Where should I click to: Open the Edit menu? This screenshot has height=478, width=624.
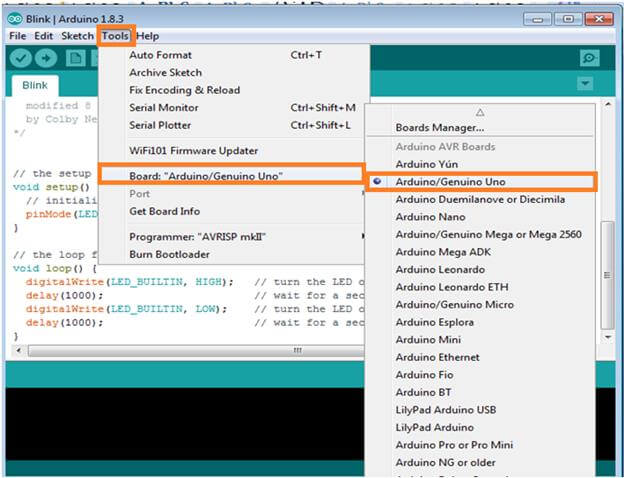(x=43, y=36)
